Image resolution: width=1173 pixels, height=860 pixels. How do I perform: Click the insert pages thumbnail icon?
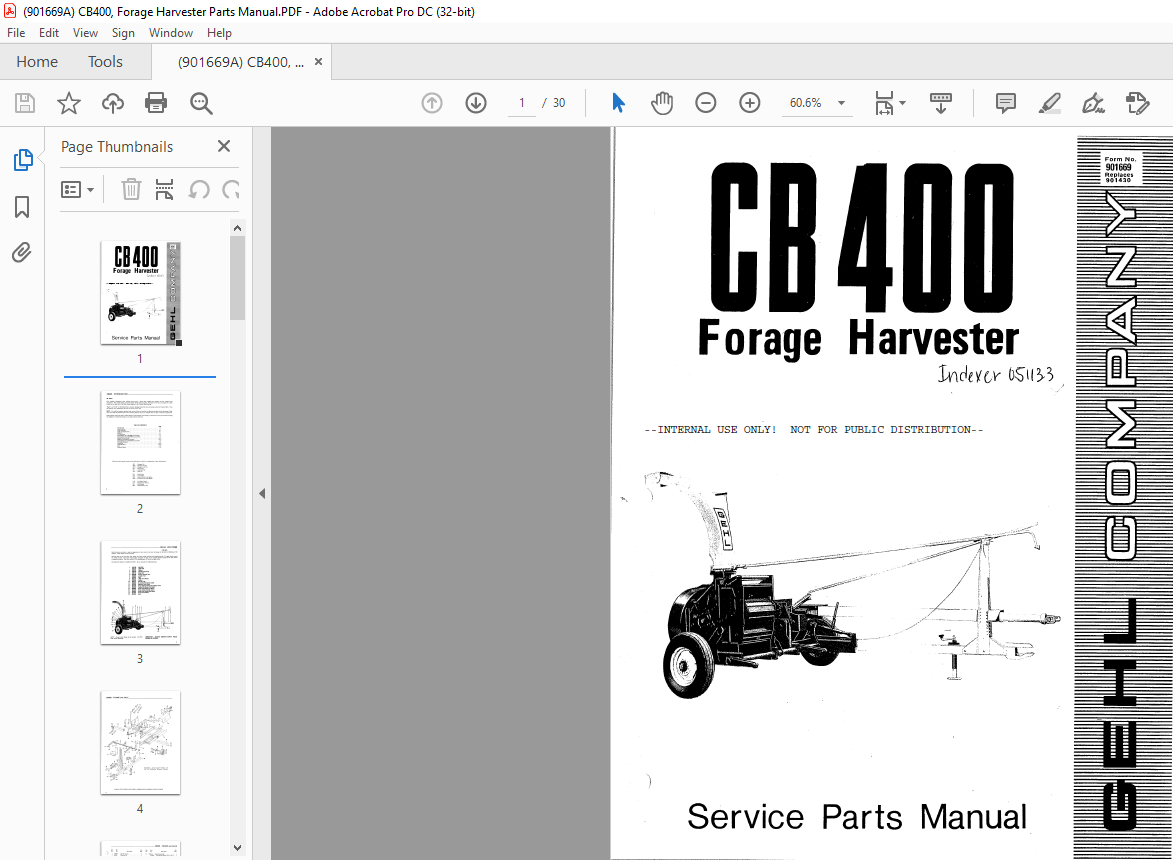pyautogui.click(x=165, y=190)
